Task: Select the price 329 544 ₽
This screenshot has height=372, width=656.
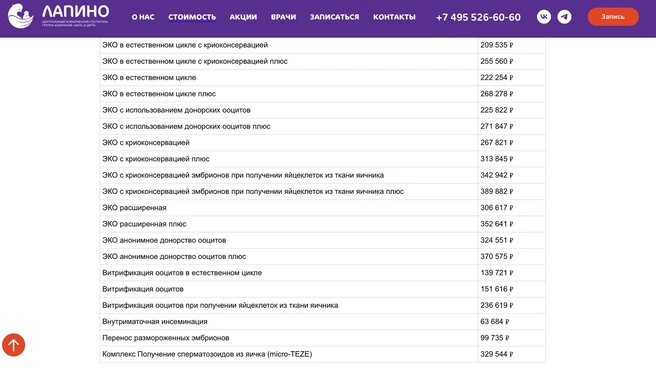Action: (497, 354)
